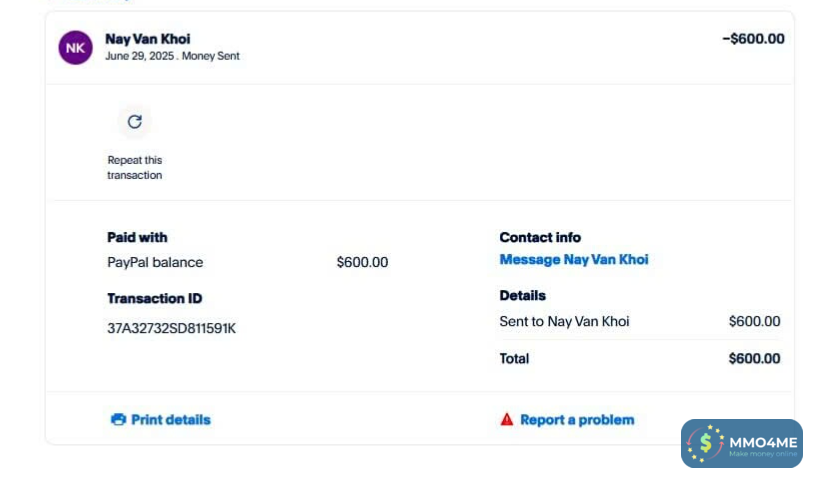Viewport: 817px width, 477px height.
Task: Click the dollar coin icon in MMO4ME logo
Action: click(706, 443)
